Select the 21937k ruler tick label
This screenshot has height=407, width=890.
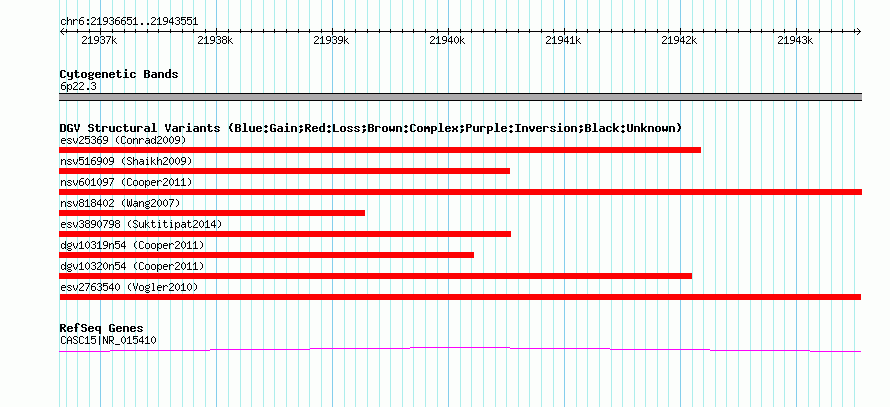pos(99,40)
